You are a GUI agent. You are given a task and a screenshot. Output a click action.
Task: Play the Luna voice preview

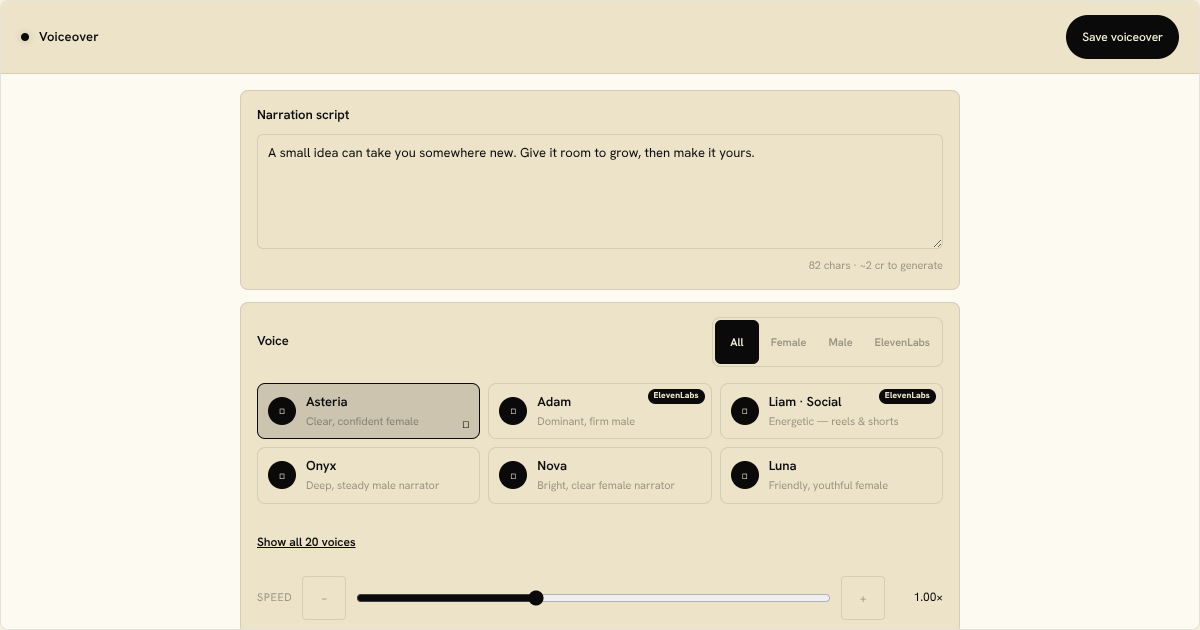pos(745,475)
